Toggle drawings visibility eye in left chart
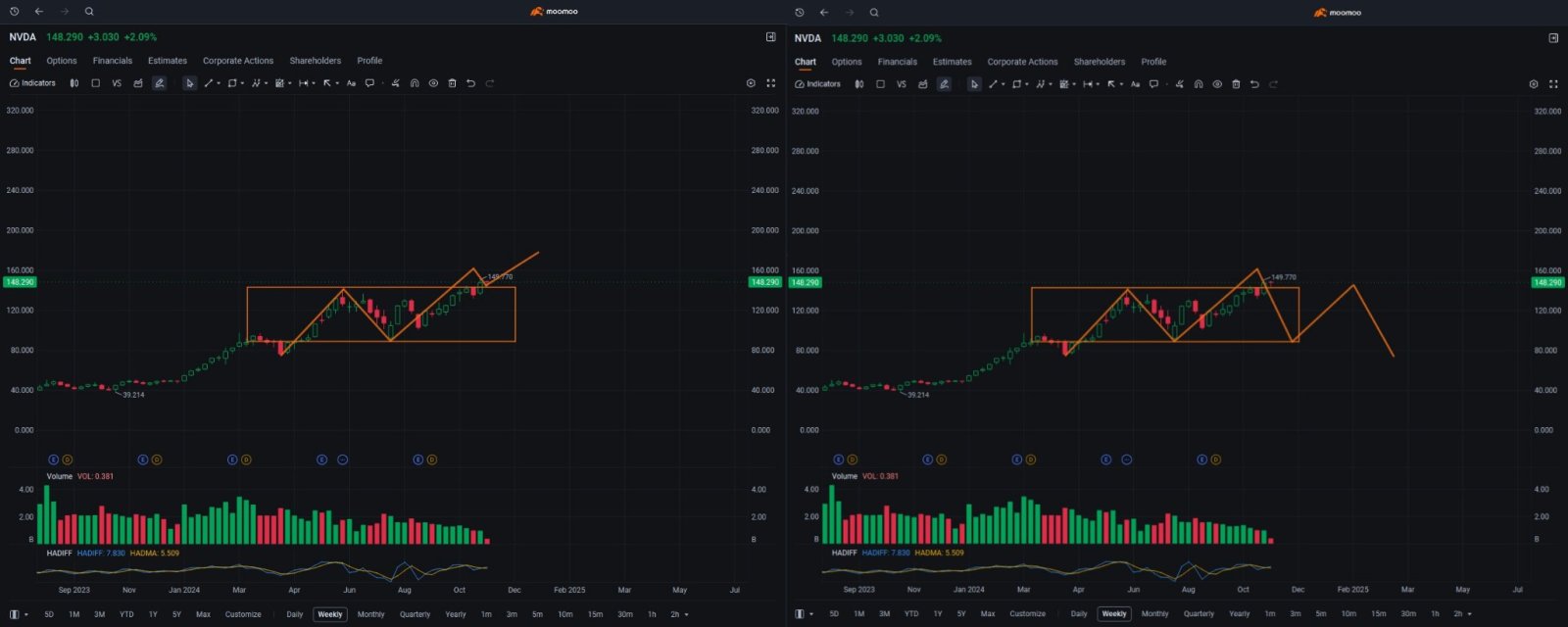 pyautogui.click(x=433, y=83)
